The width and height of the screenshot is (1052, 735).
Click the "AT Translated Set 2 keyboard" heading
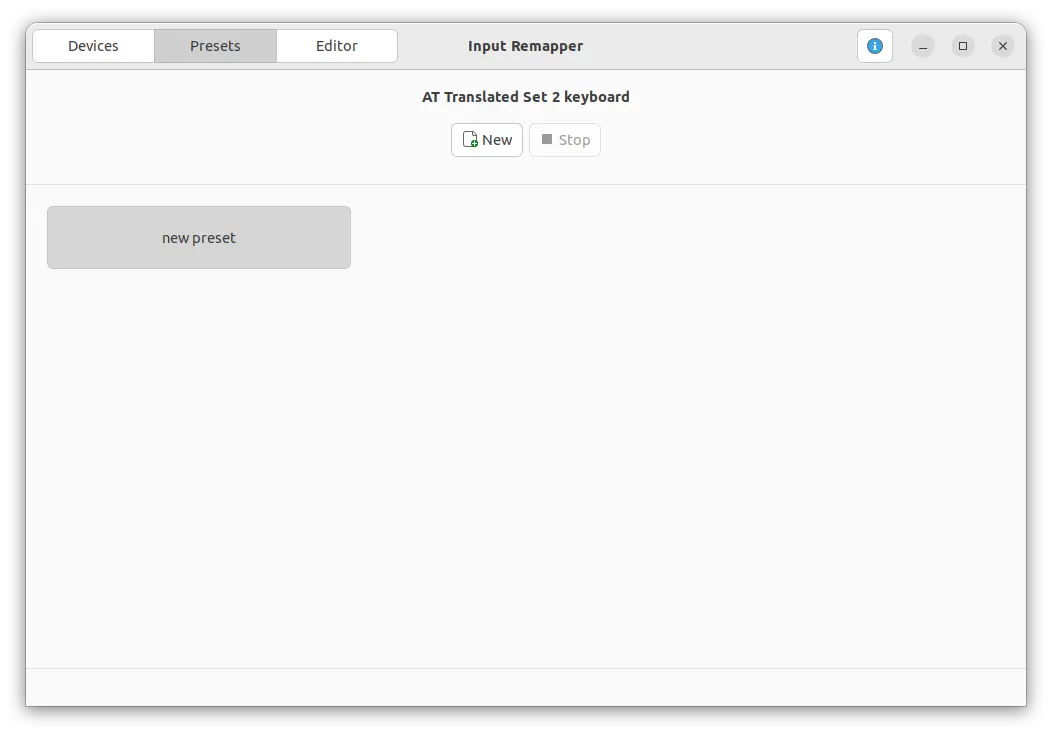pos(525,97)
